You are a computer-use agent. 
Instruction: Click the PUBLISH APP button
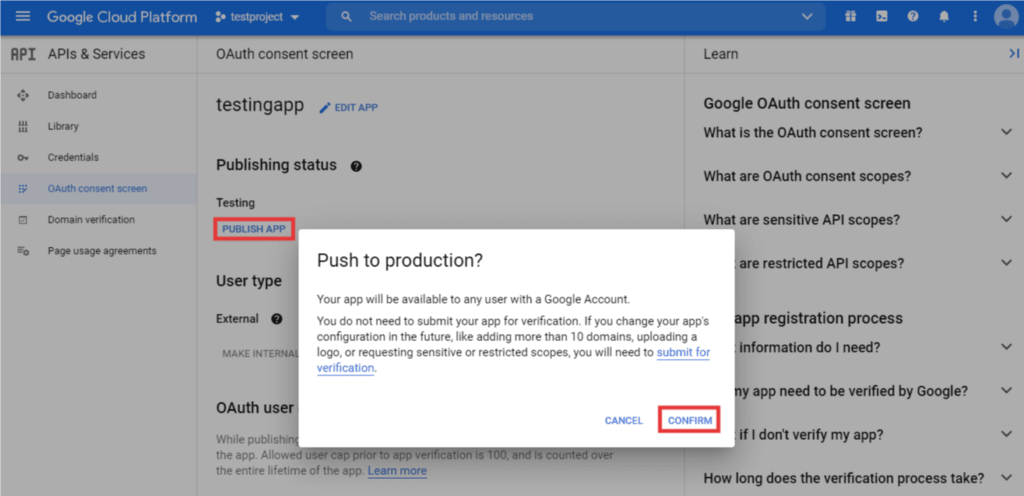[x=254, y=229]
